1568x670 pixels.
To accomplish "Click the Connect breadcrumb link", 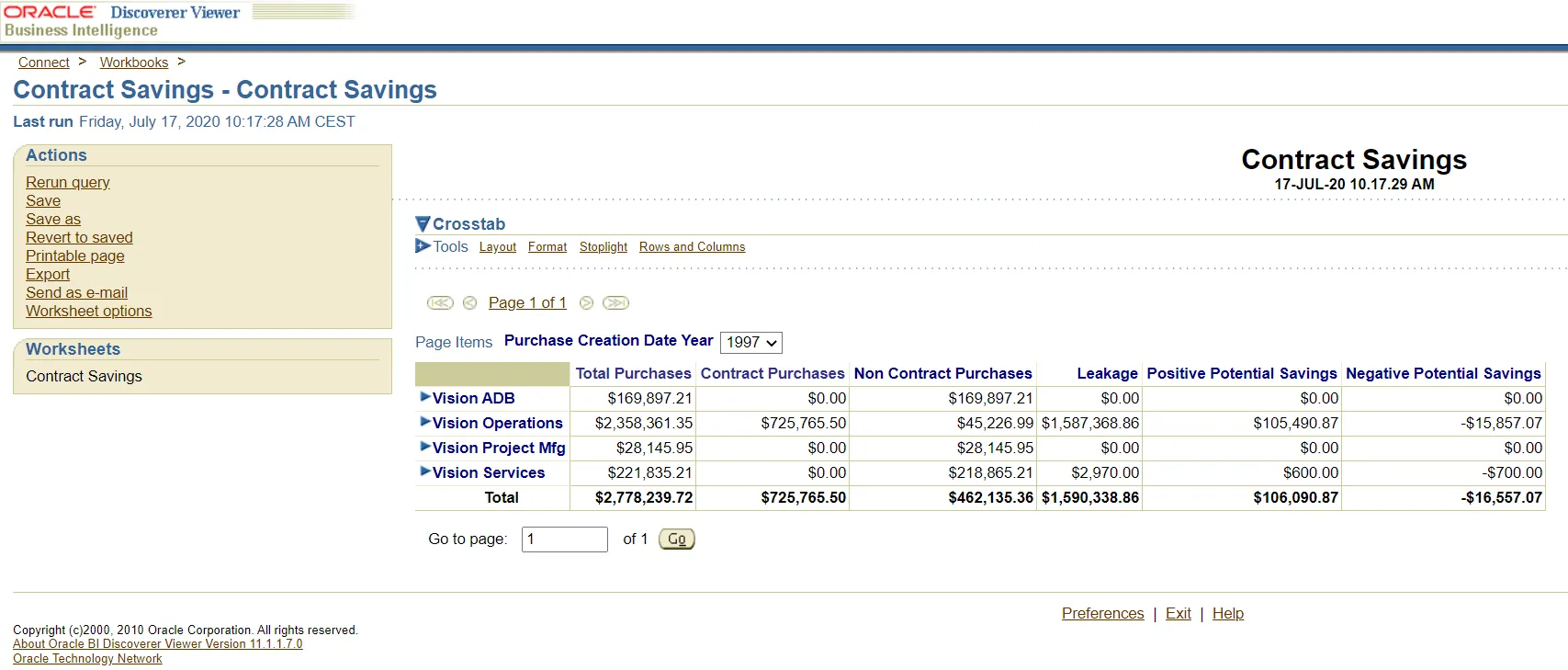I will coord(44,62).
